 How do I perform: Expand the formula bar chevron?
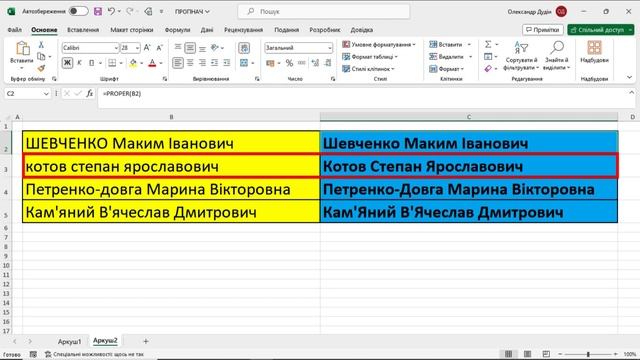631,93
